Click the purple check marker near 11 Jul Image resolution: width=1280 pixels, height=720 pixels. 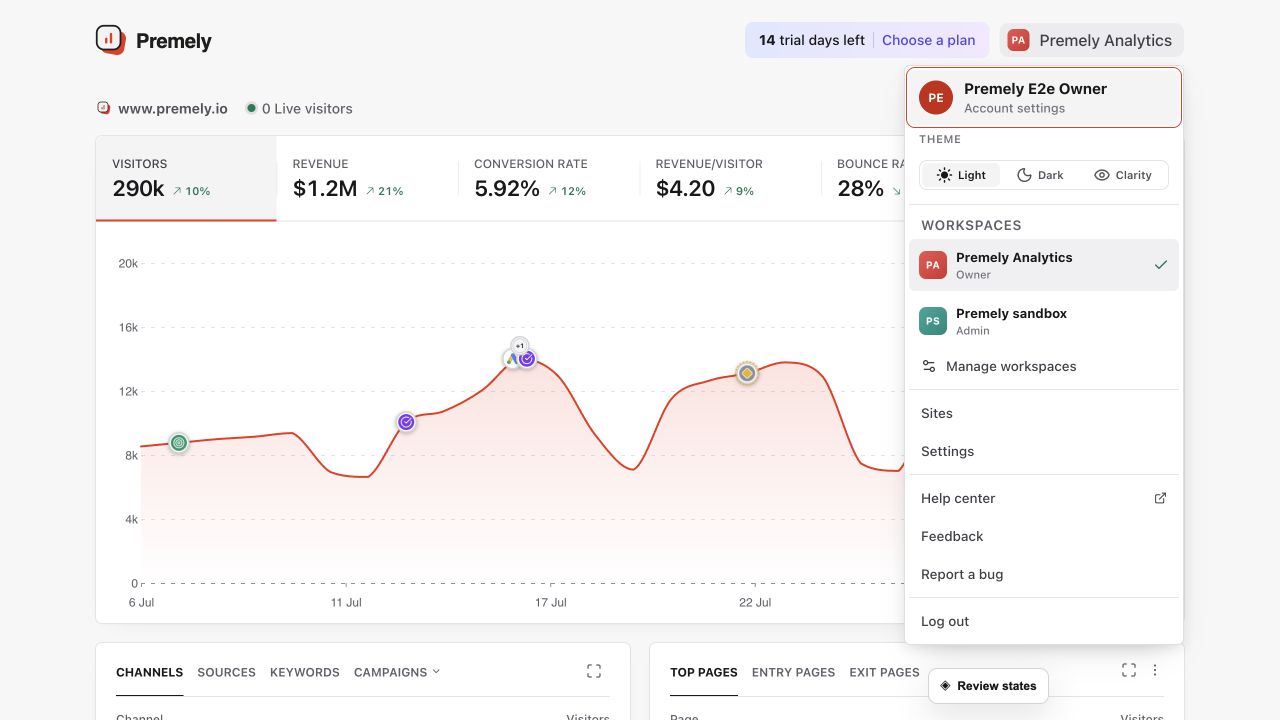[x=406, y=422]
